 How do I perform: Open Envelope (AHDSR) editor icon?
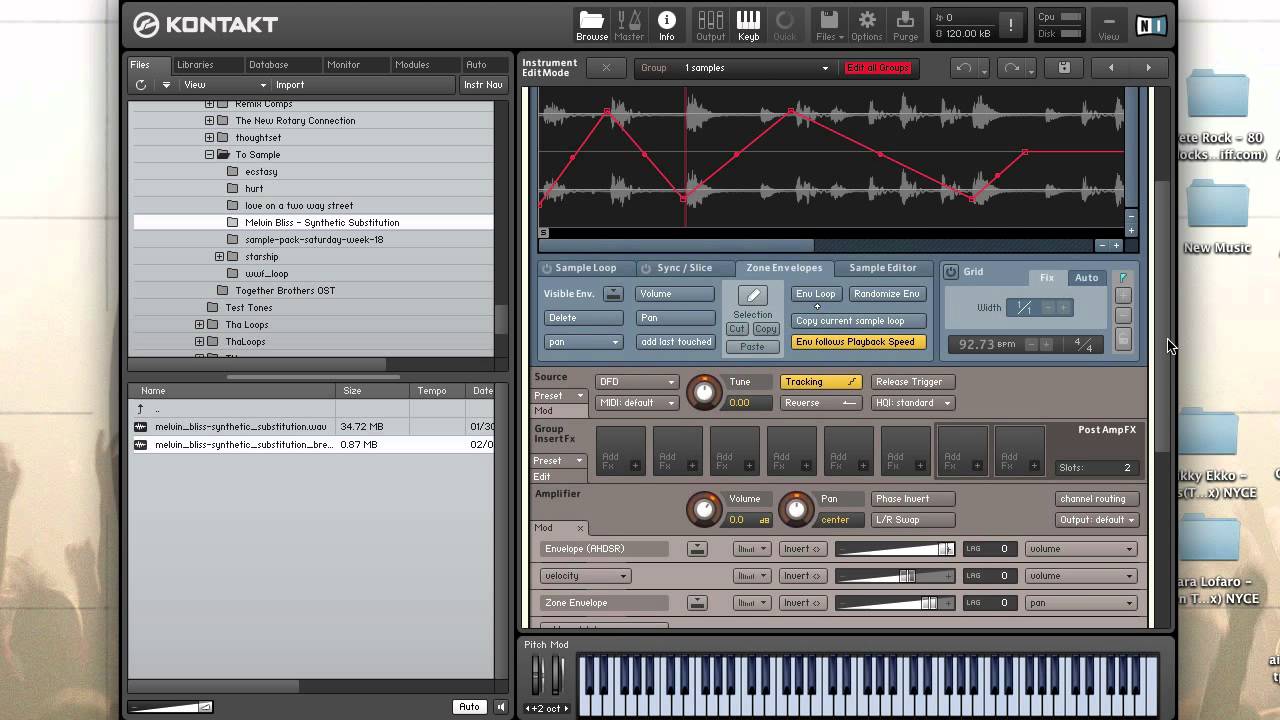point(697,549)
